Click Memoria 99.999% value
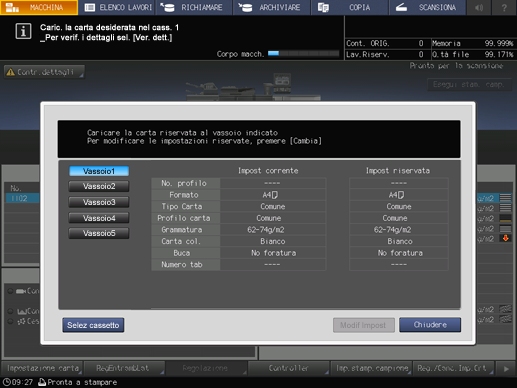517x388 pixels. click(x=499, y=43)
